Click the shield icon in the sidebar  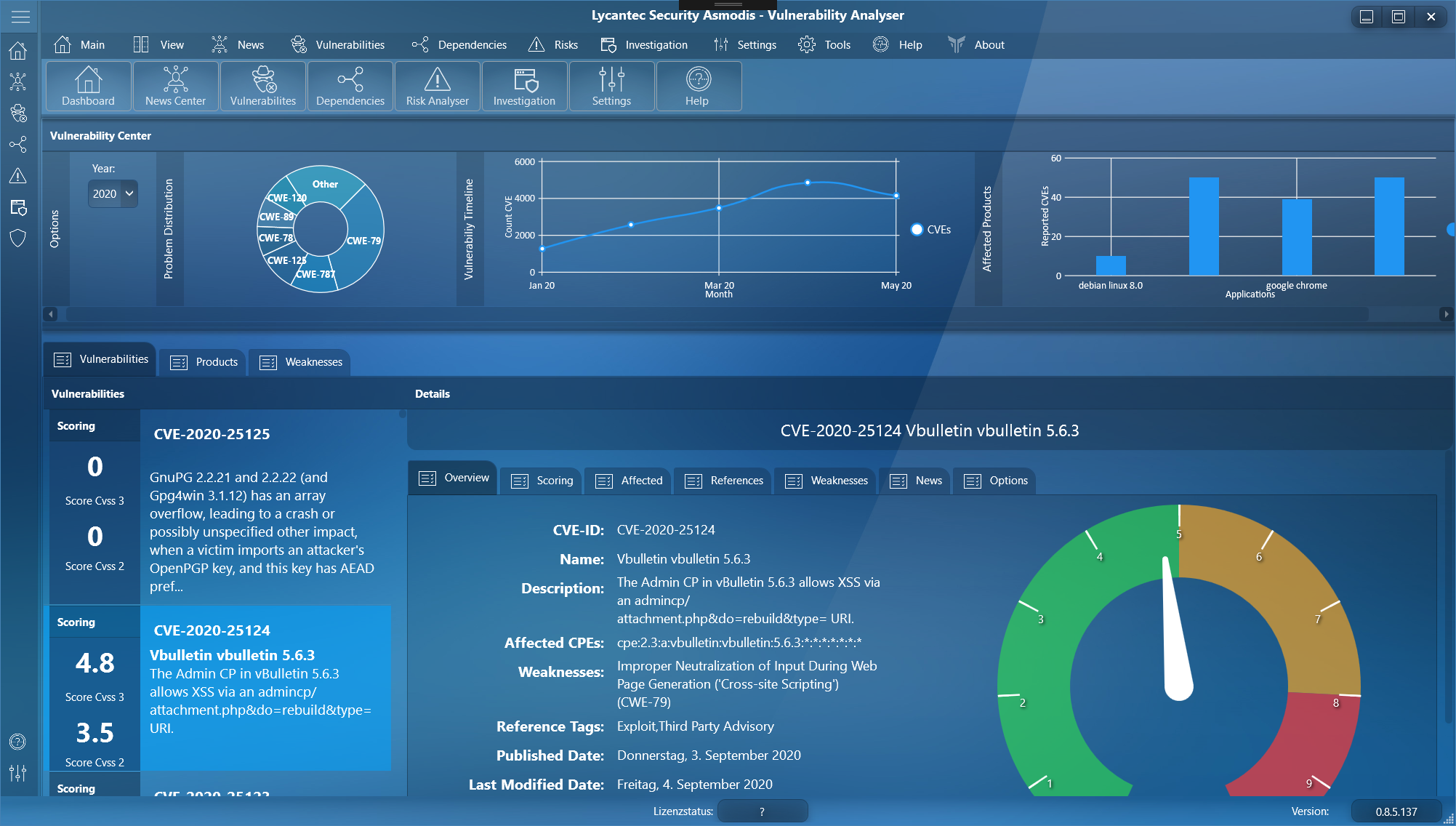[x=18, y=238]
